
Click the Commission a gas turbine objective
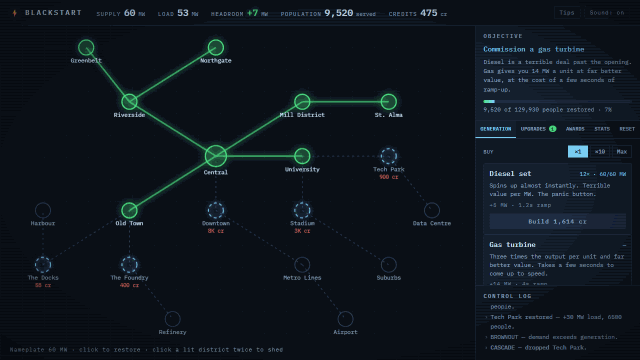point(534,49)
